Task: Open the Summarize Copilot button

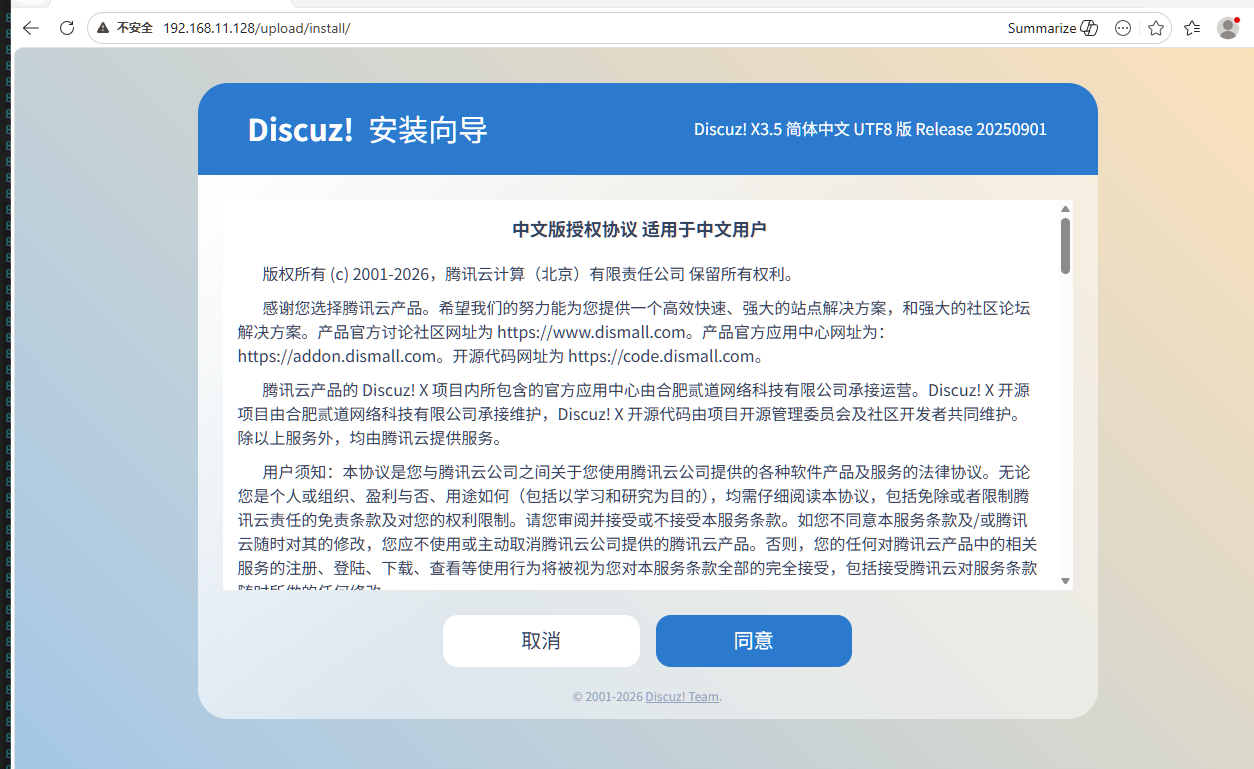Action: 1053,28
